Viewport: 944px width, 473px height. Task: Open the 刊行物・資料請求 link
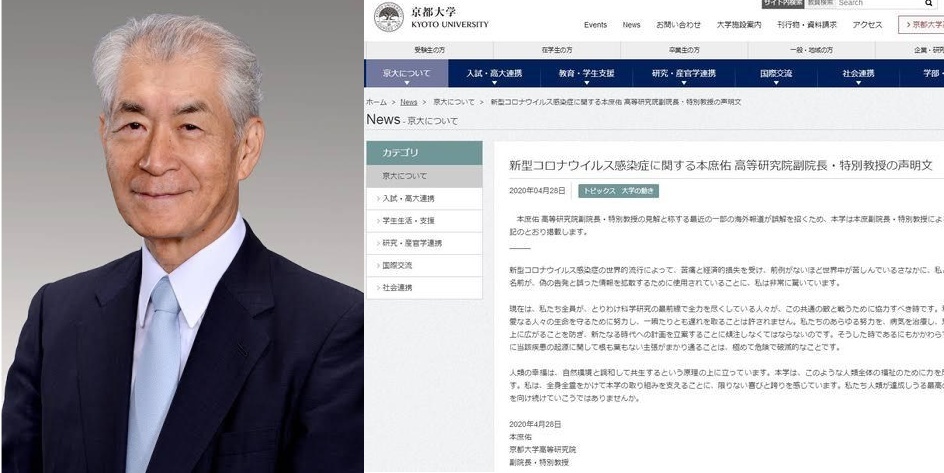[806, 25]
